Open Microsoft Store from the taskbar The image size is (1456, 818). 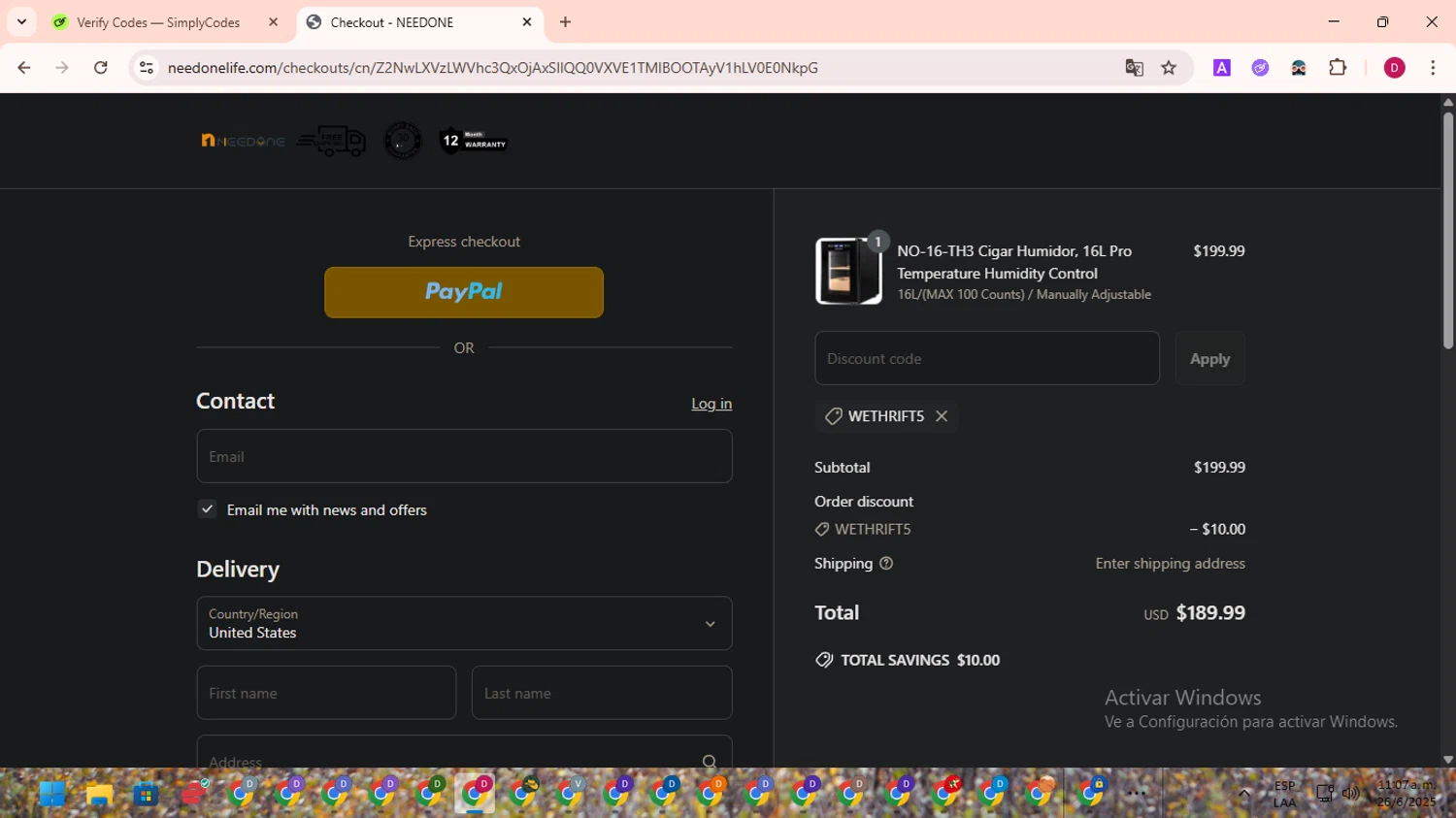146,795
